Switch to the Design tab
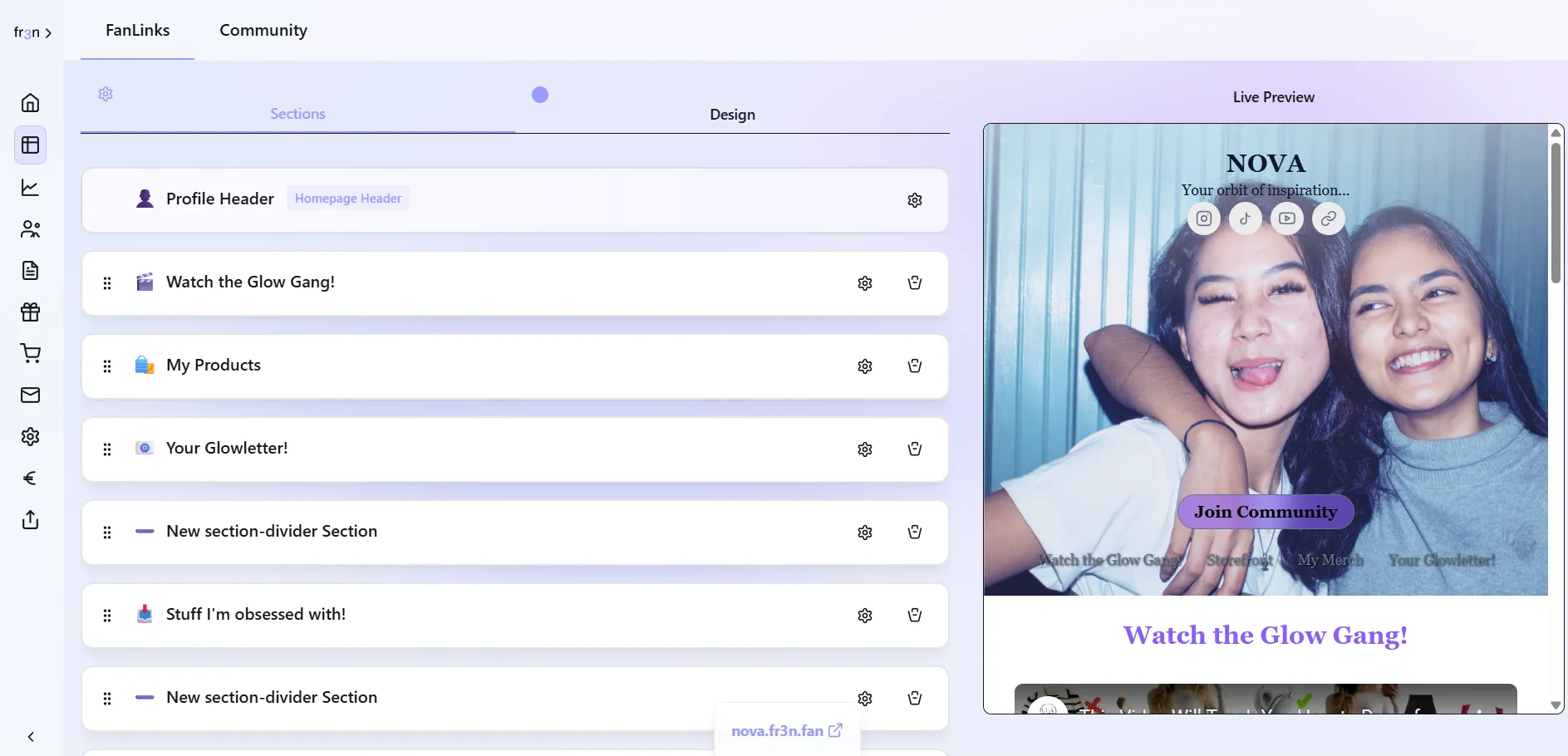This screenshot has height=756, width=1568. [732, 115]
